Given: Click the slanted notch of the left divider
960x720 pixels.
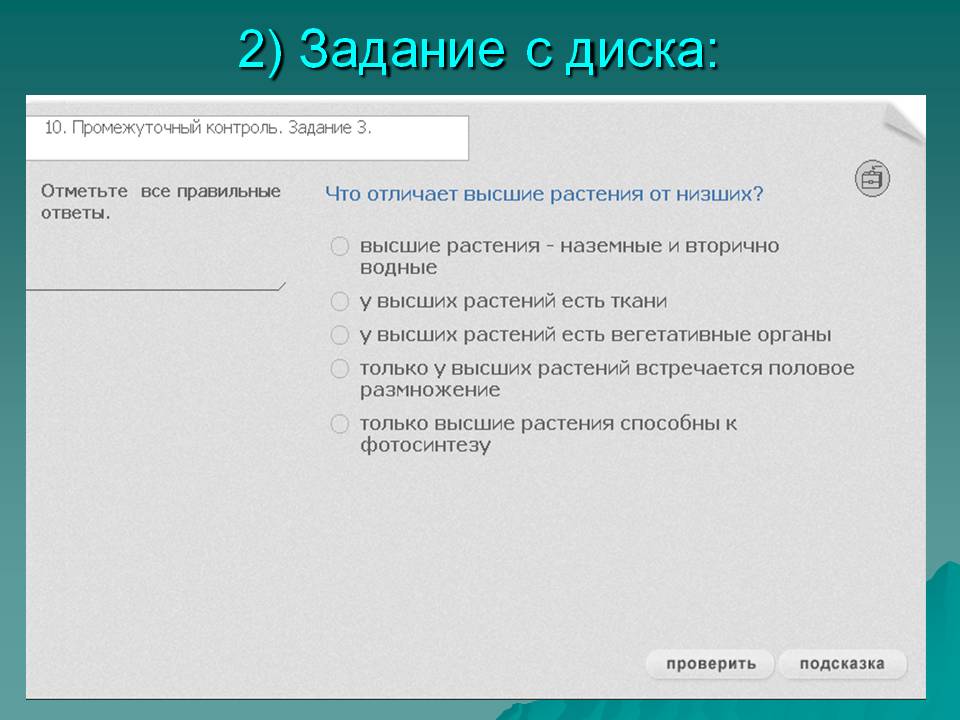Looking at the screenshot, I should point(281,286).
